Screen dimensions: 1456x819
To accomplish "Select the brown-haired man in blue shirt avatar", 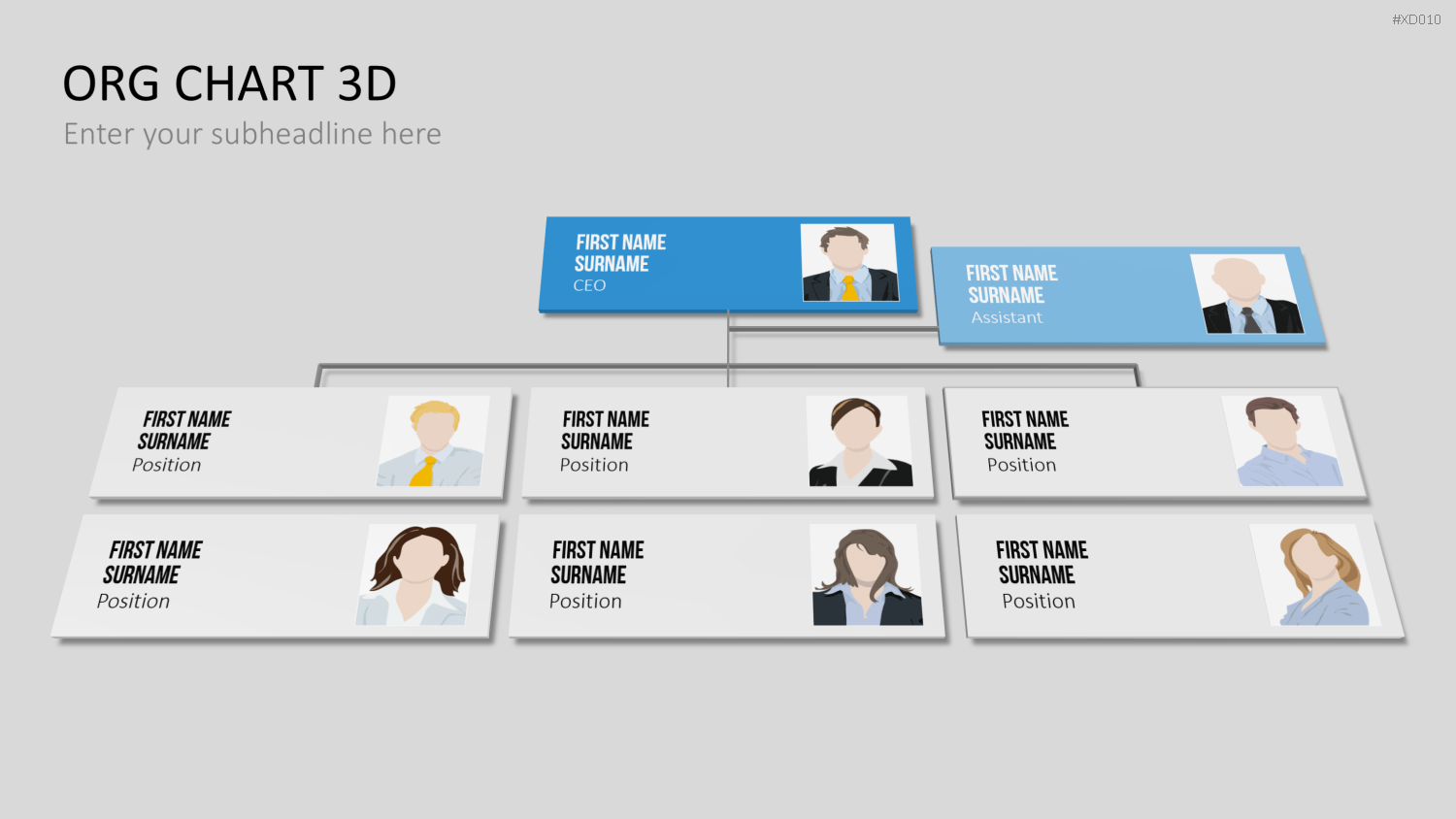I will [x=1282, y=441].
